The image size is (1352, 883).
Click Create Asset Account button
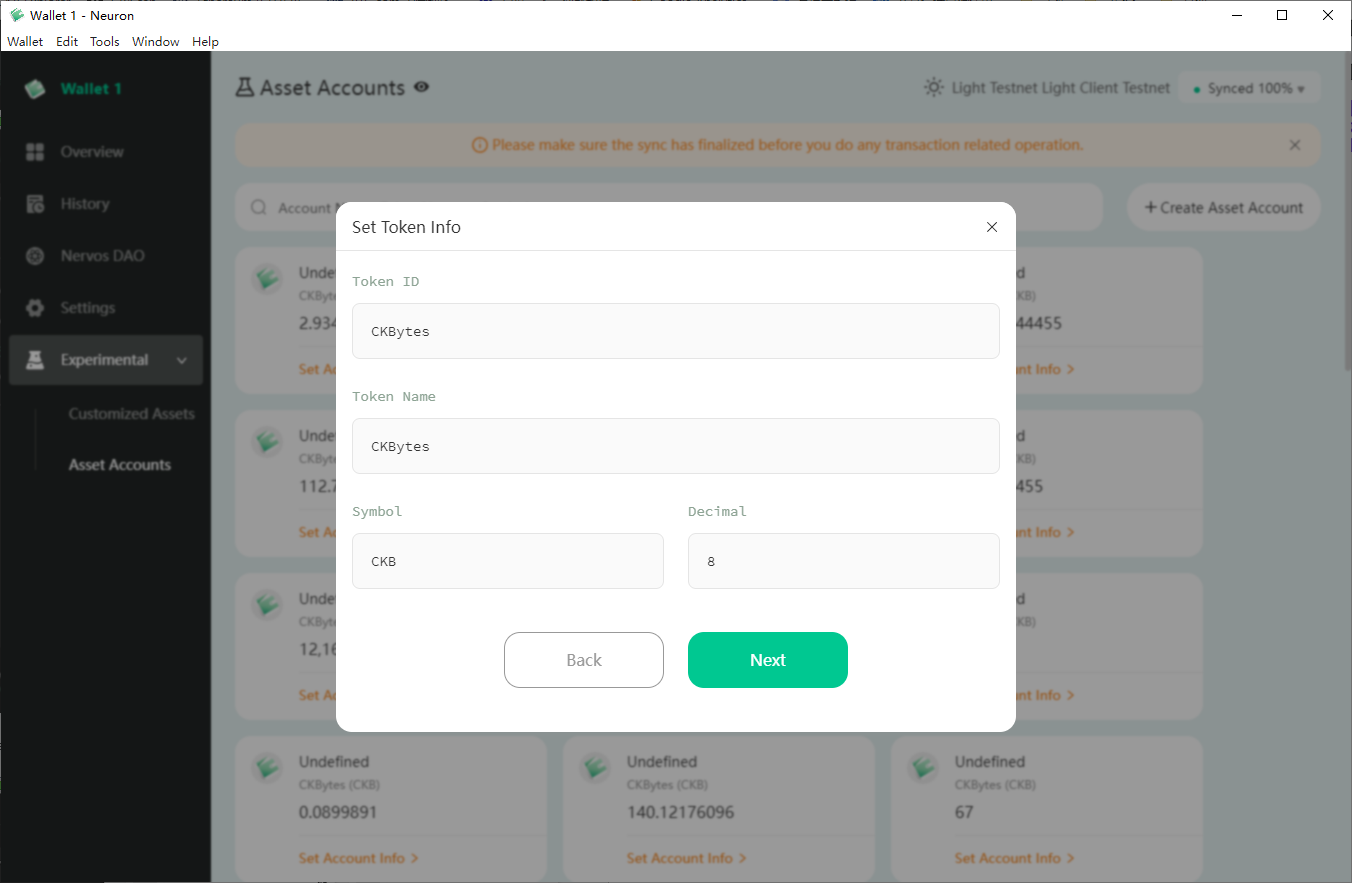point(1224,208)
